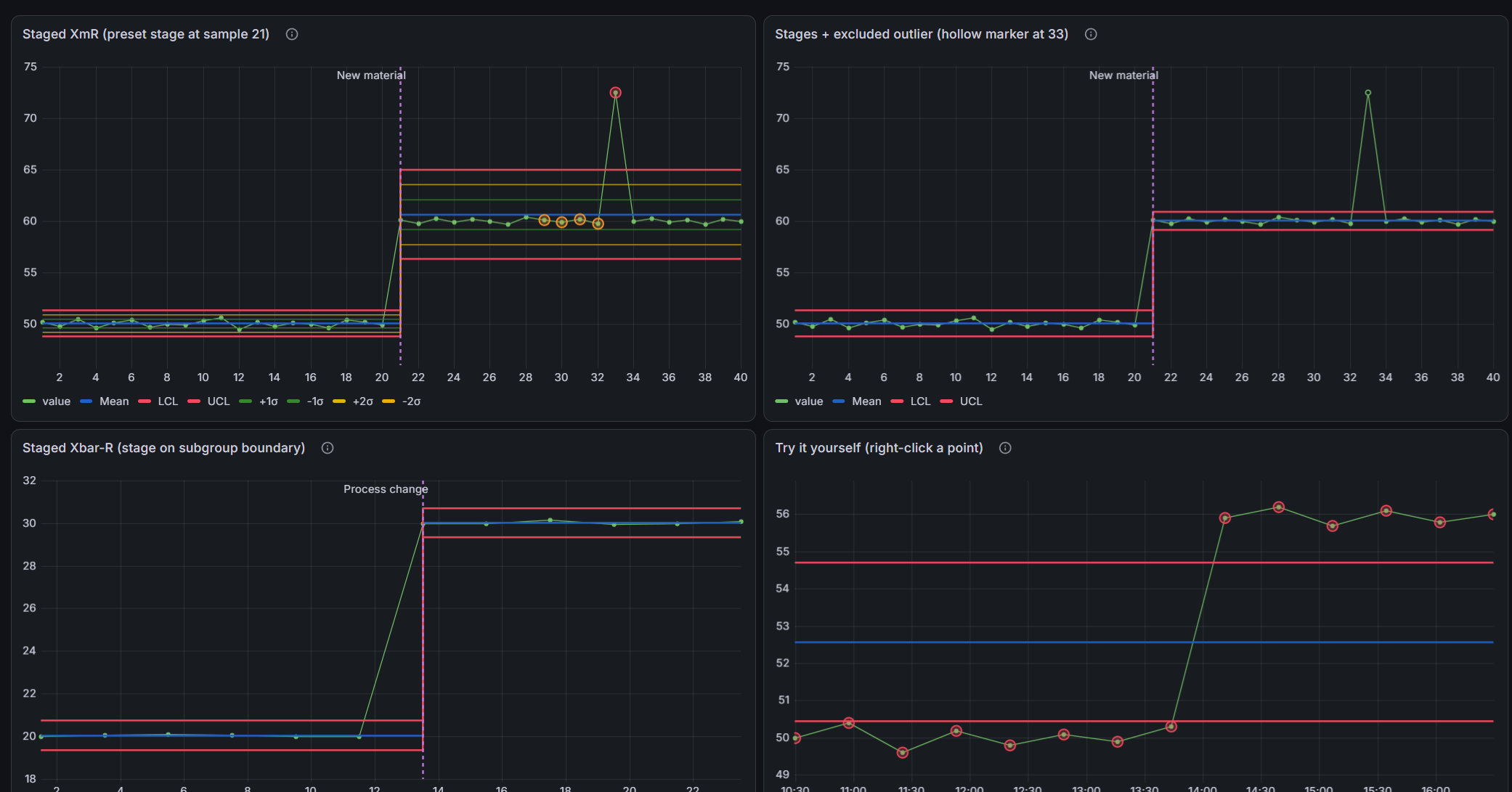Toggle Mean series in Staged XmR legend

(x=114, y=401)
